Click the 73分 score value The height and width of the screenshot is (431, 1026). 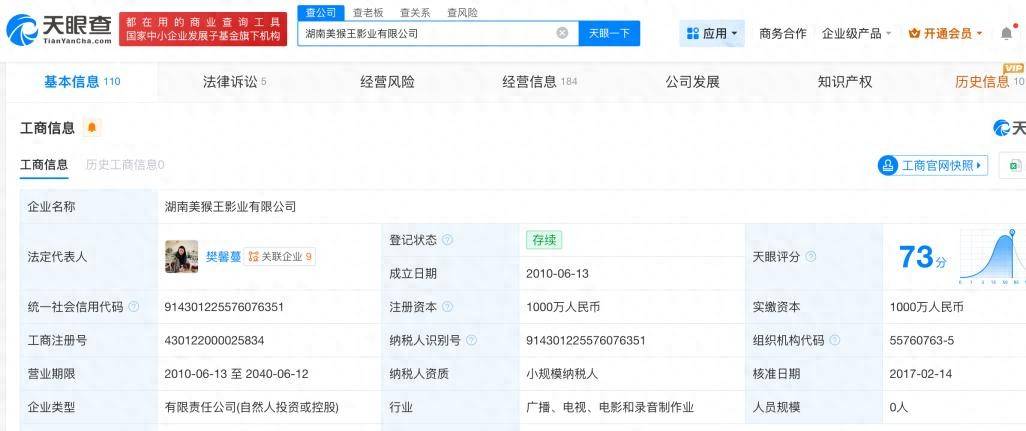pos(923,257)
